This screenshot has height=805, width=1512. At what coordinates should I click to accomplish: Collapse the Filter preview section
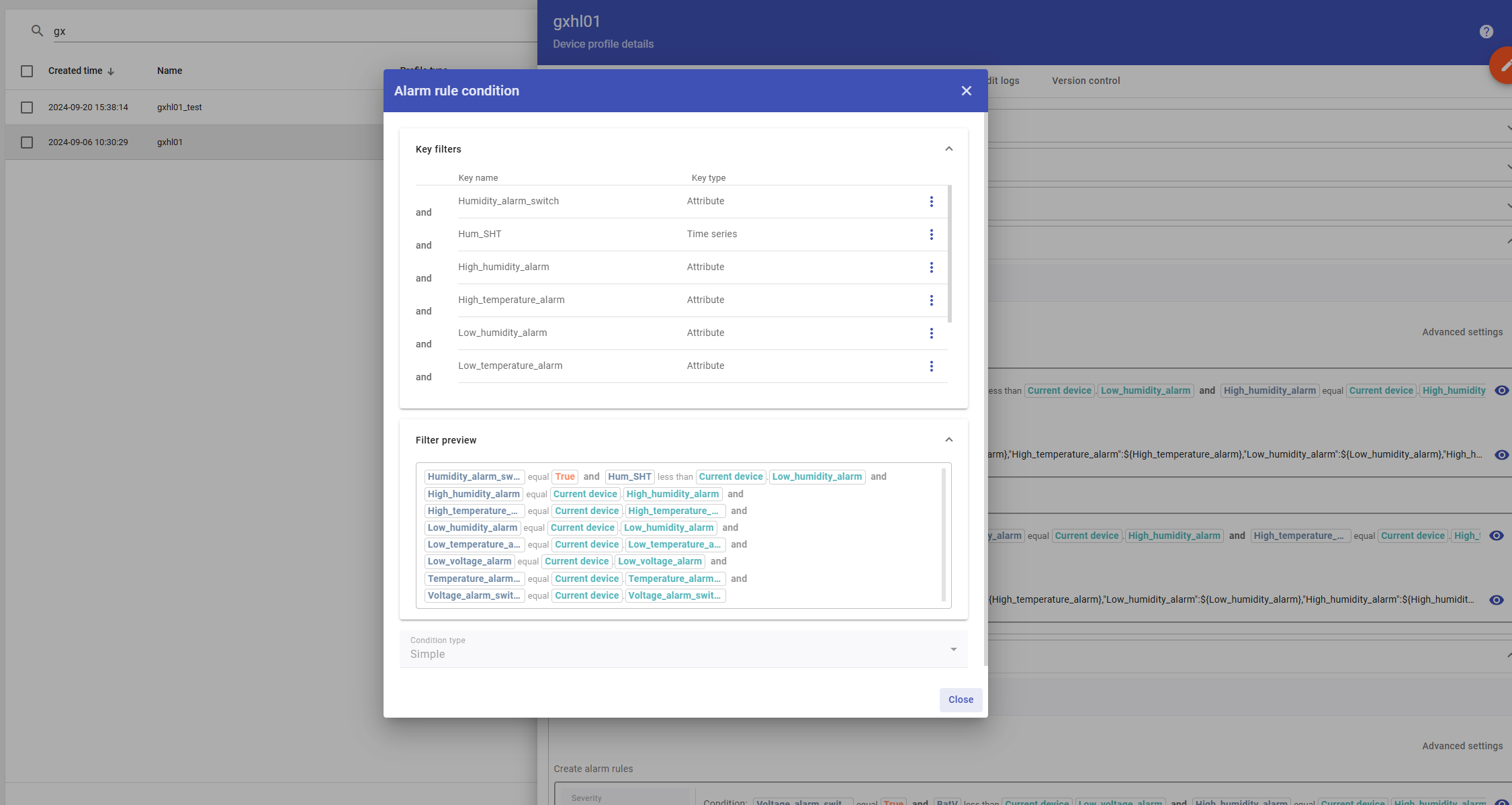(x=948, y=440)
